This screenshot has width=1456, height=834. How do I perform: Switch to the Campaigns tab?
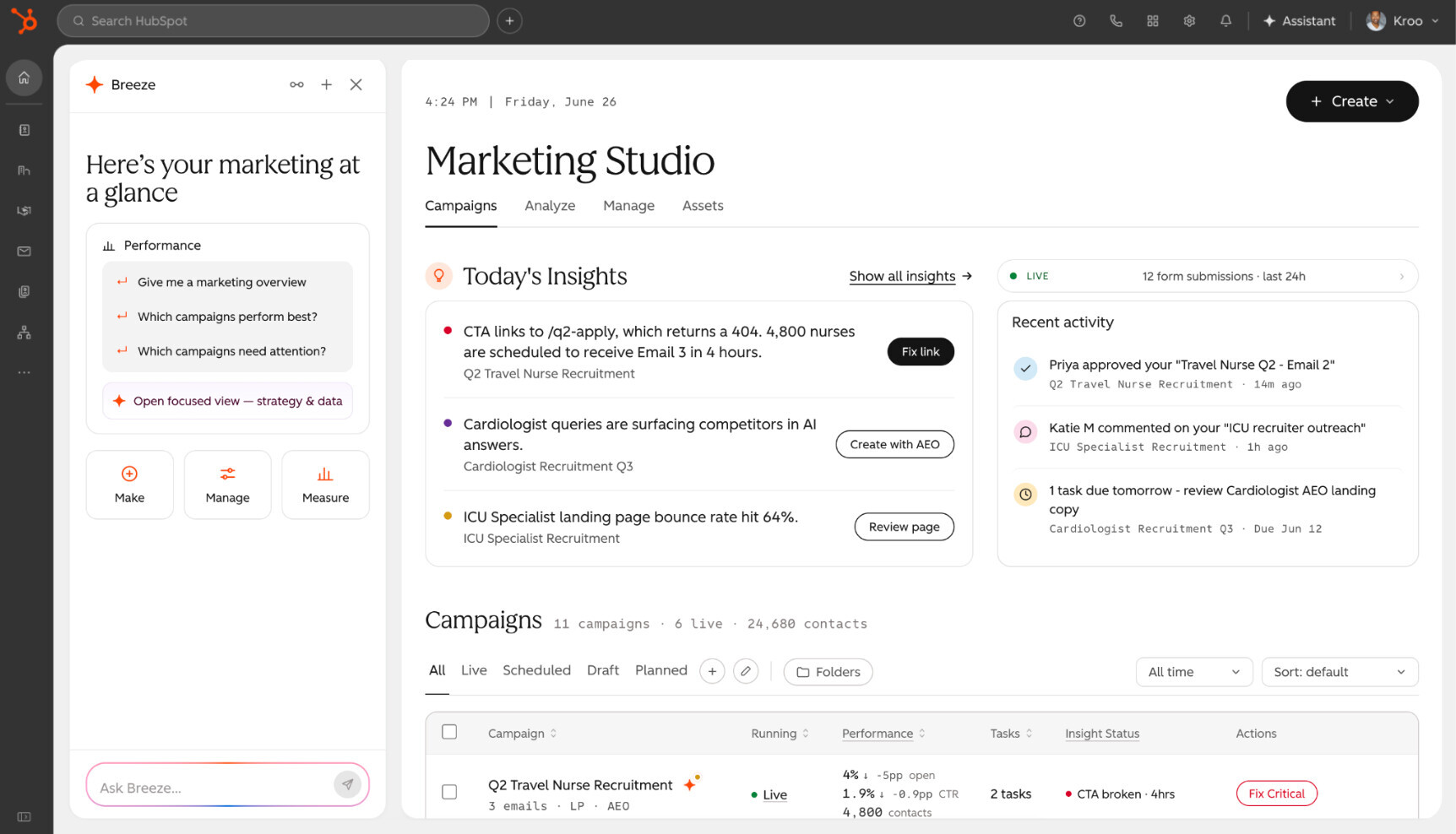460,206
